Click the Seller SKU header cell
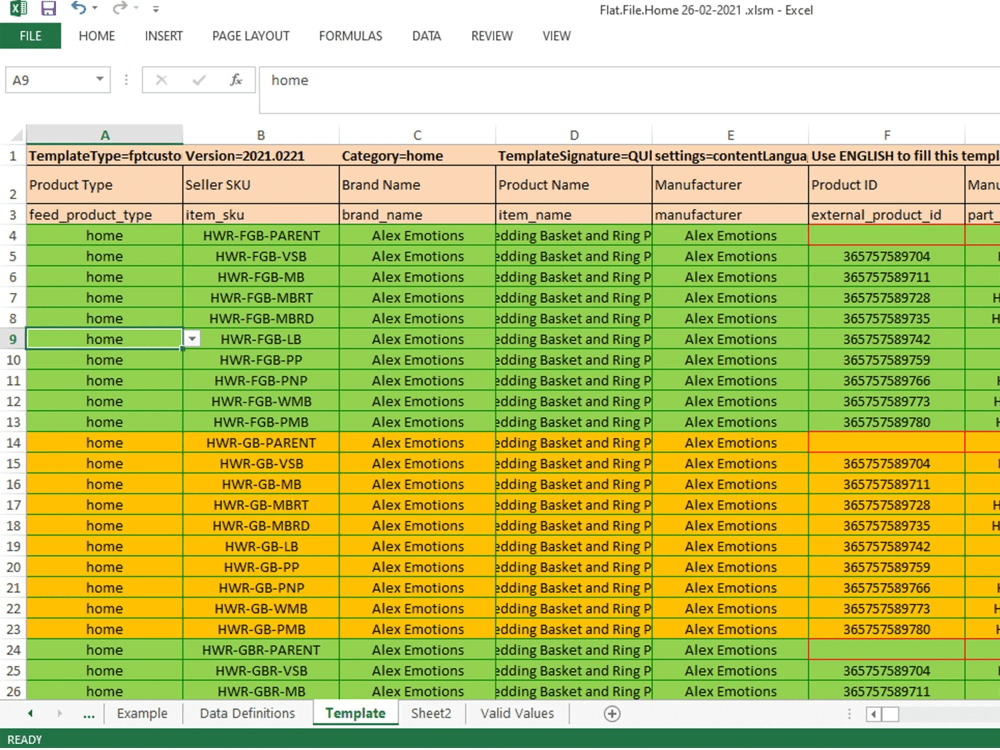The height and width of the screenshot is (750, 1000). tap(261, 185)
